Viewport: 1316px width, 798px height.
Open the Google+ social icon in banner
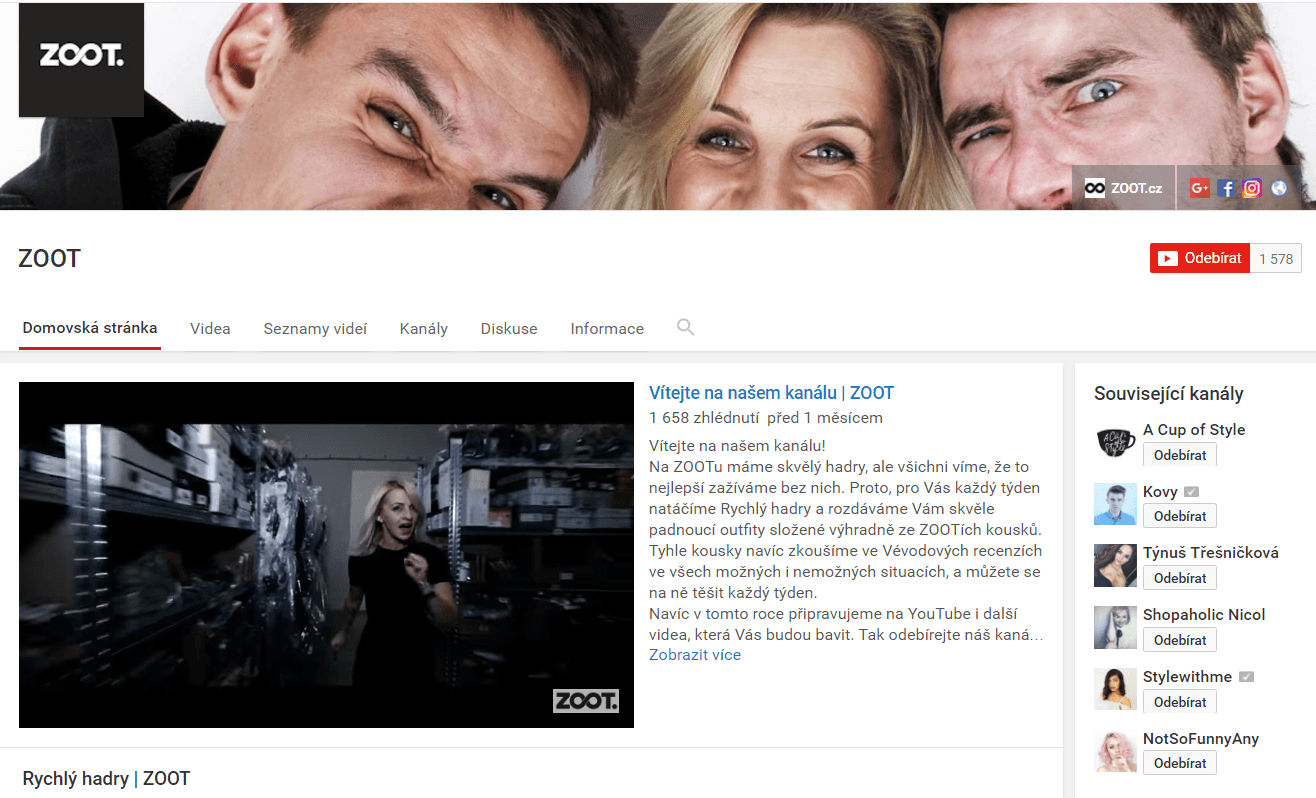click(1200, 188)
